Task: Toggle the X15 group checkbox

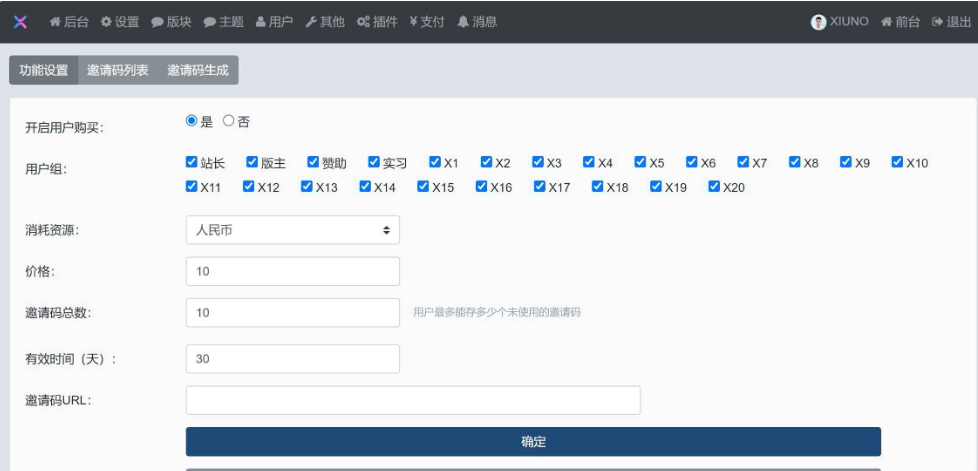Action: pyautogui.click(x=423, y=186)
